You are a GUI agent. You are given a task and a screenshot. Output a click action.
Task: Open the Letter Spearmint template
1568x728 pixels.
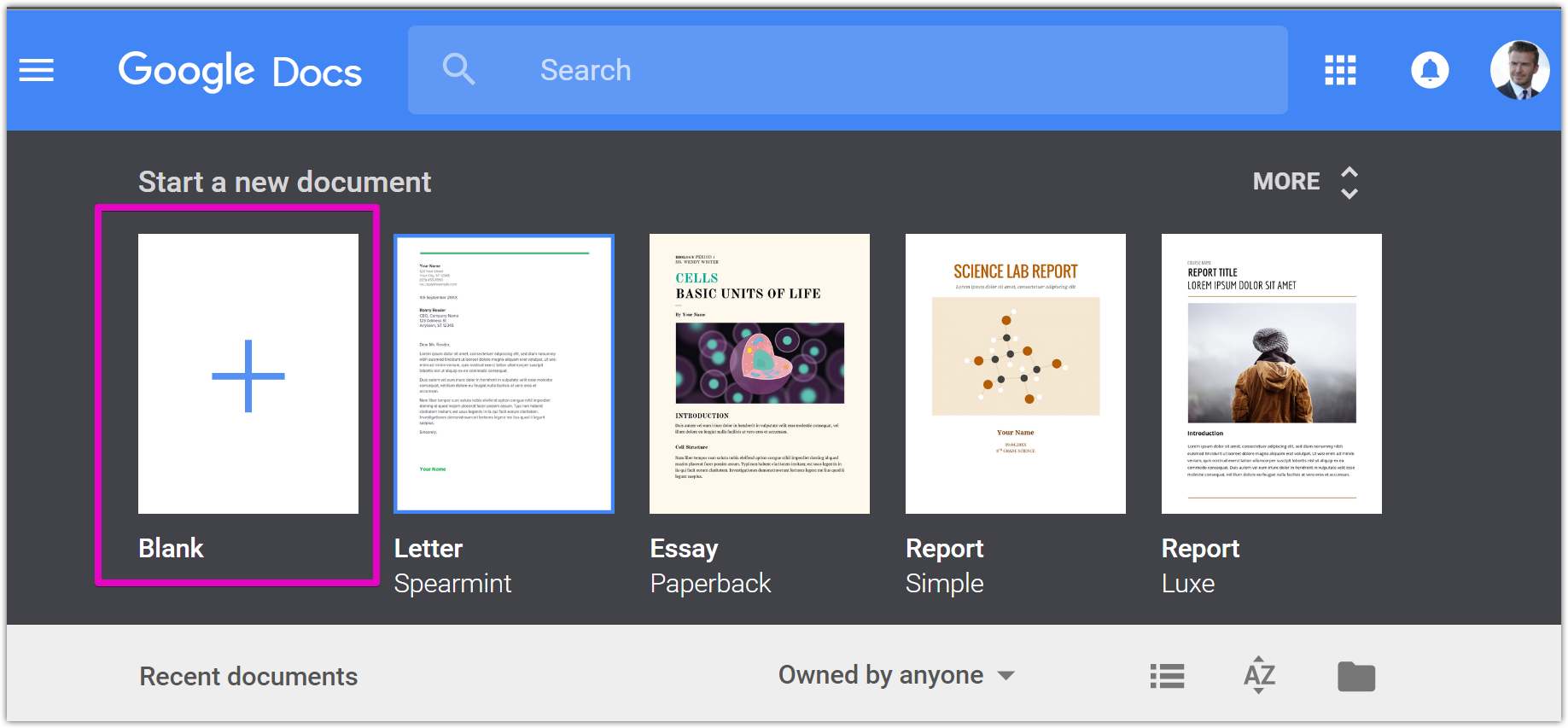click(504, 374)
